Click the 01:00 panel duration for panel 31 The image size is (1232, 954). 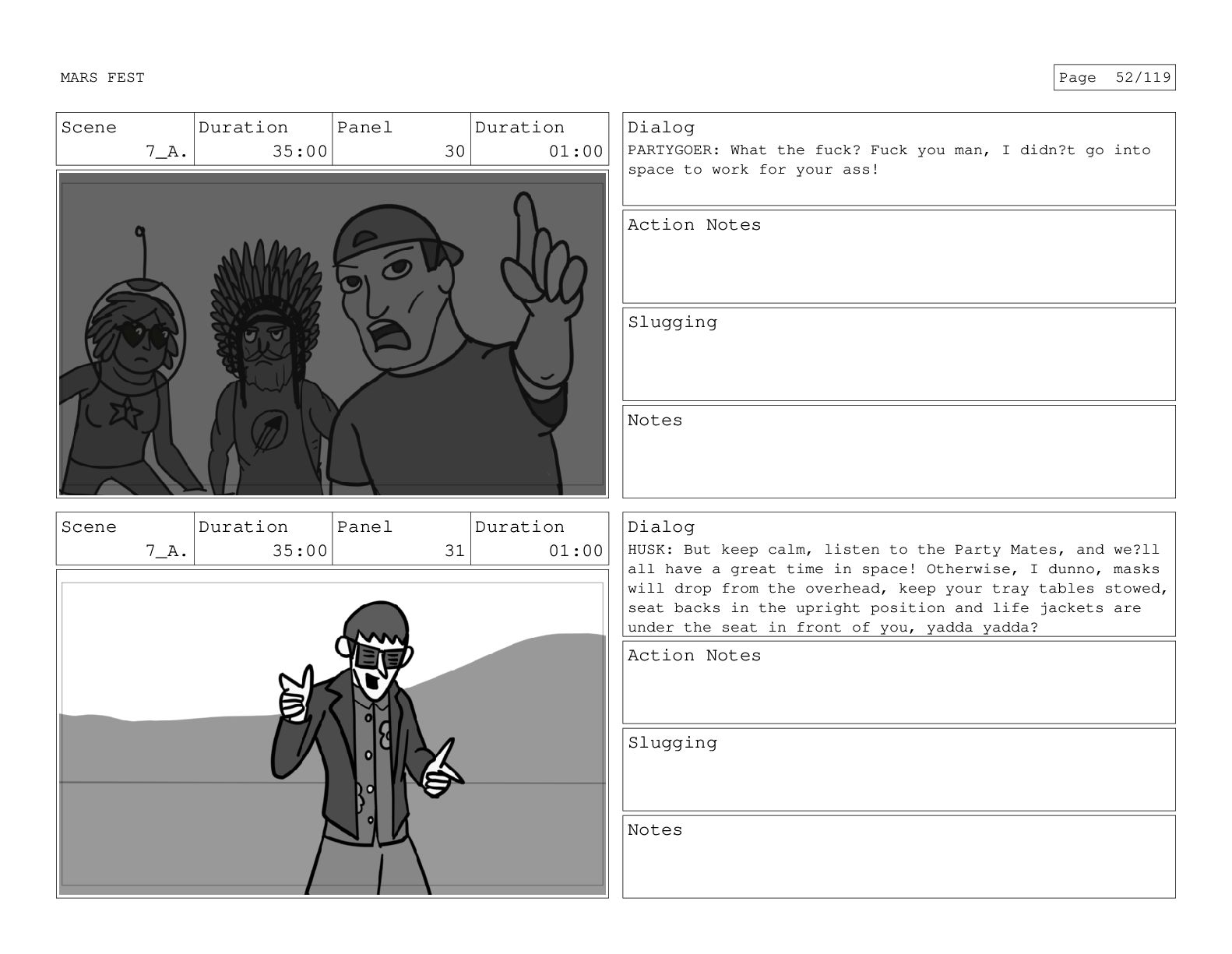tap(576, 551)
